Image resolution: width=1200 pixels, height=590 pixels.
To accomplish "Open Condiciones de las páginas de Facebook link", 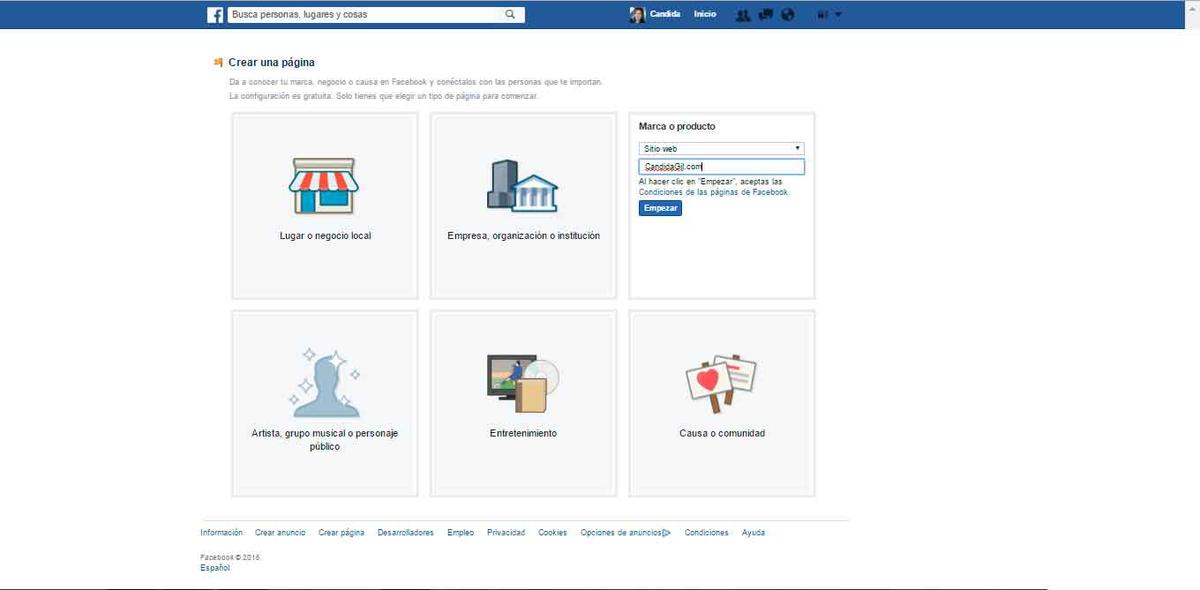I will pos(714,192).
